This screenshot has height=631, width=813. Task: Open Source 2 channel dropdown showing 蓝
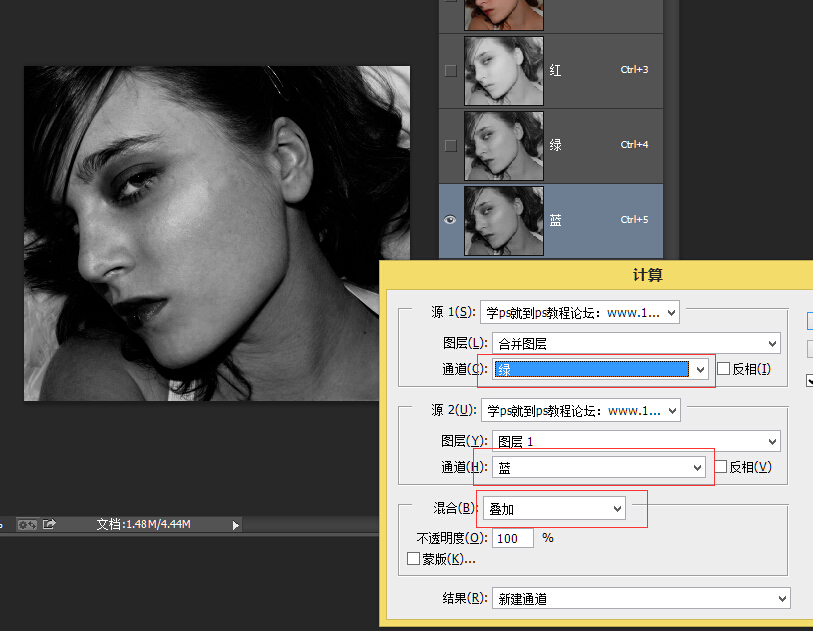pyautogui.click(x=599, y=467)
